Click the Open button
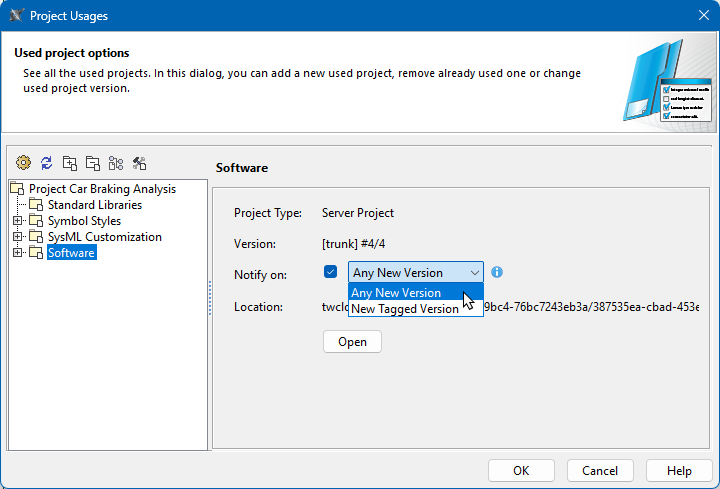 (352, 342)
